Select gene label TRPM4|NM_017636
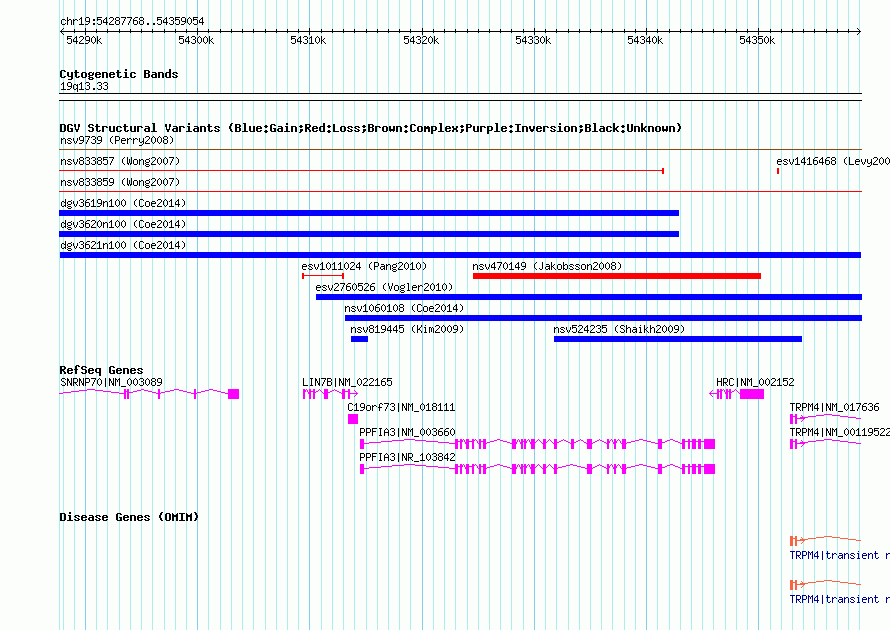The width and height of the screenshot is (890, 630). pos(834,408)
